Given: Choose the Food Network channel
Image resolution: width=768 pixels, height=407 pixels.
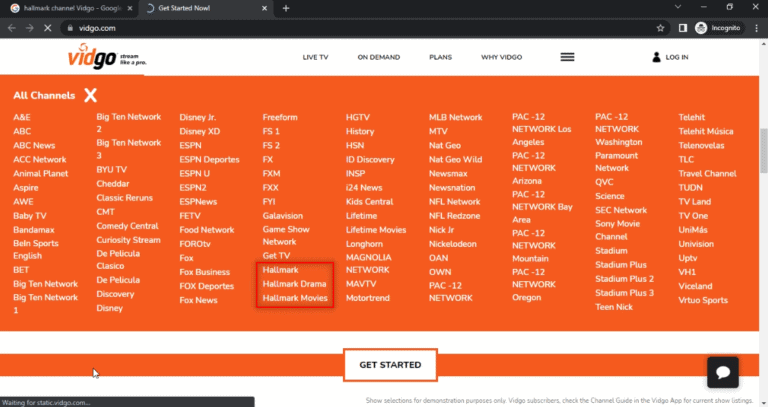Looking at the screenshot, I should (207, 230).
